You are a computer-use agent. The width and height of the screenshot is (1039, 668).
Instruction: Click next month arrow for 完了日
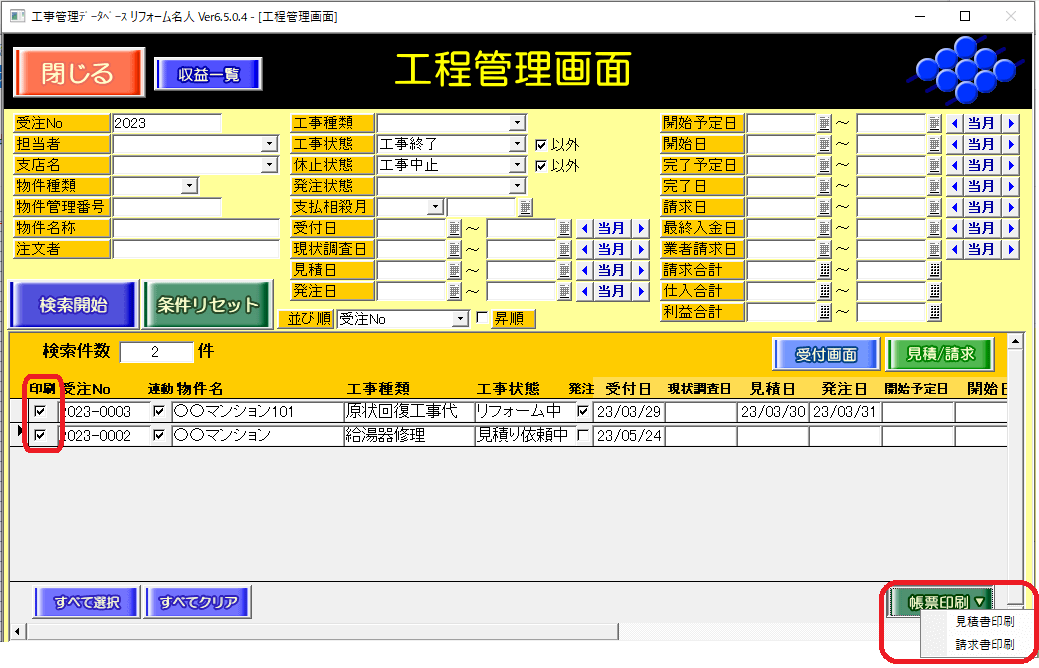point(1011,186)
